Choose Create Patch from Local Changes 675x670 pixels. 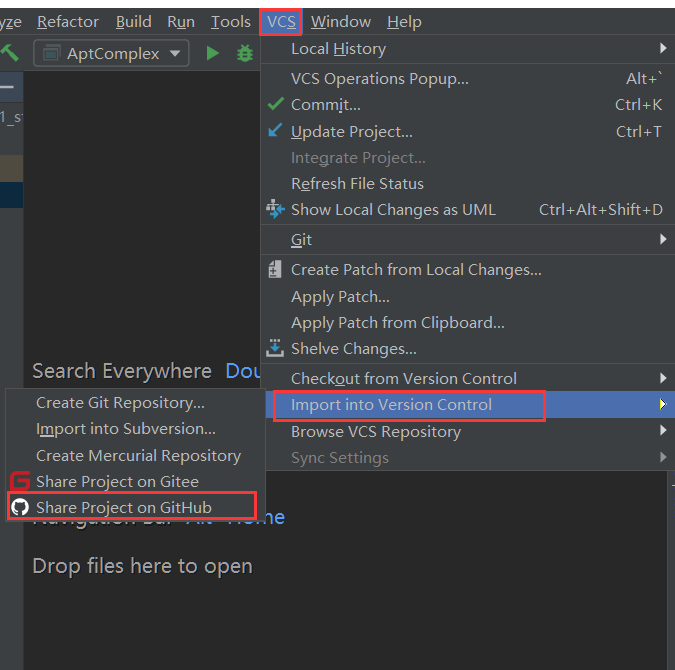468,270
